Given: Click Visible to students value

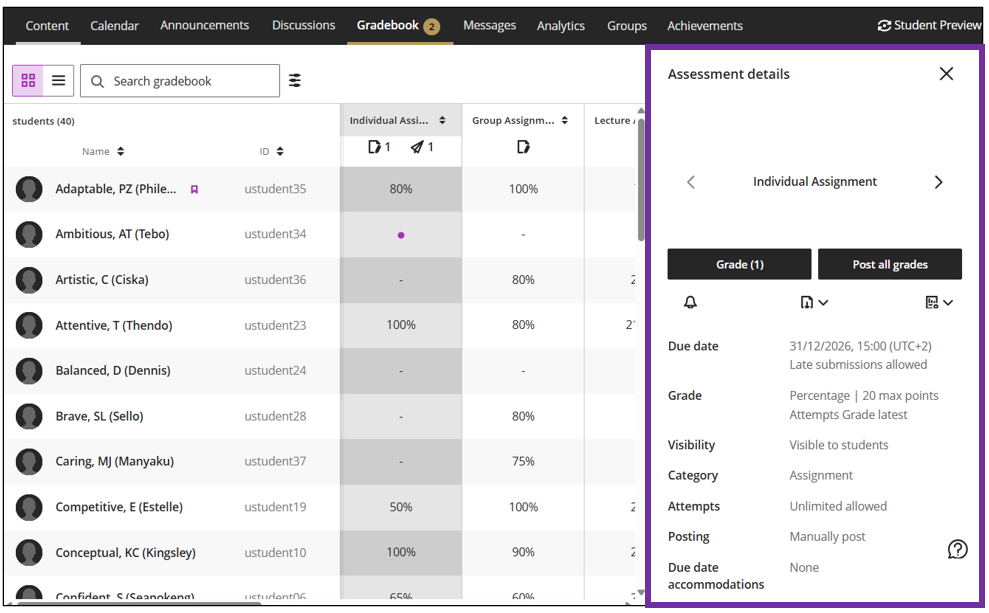Looking at the screenshot, I should (839, 445).
